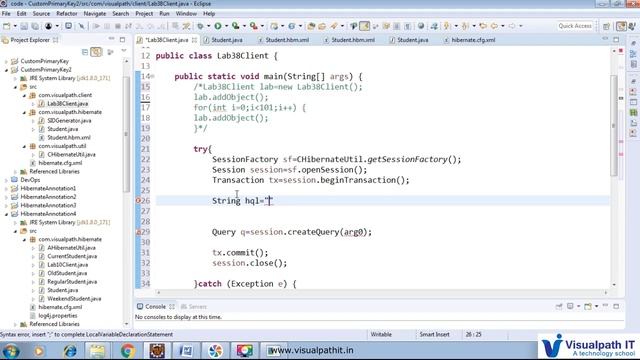The width and height of the screenshot is (640, 360).
Task: Select Lab38Client.java in Project Explorer
Action: tap(67, 104)
